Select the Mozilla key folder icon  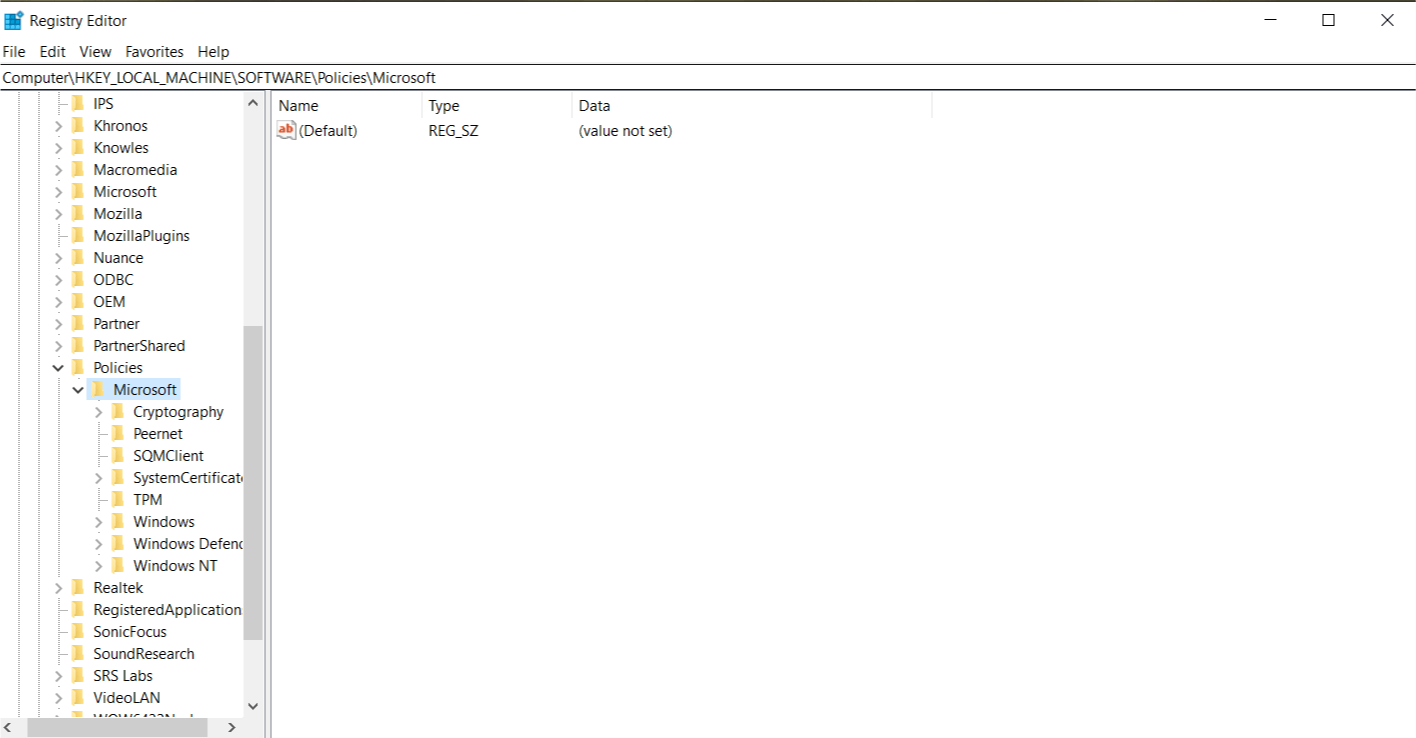[77, 214]
